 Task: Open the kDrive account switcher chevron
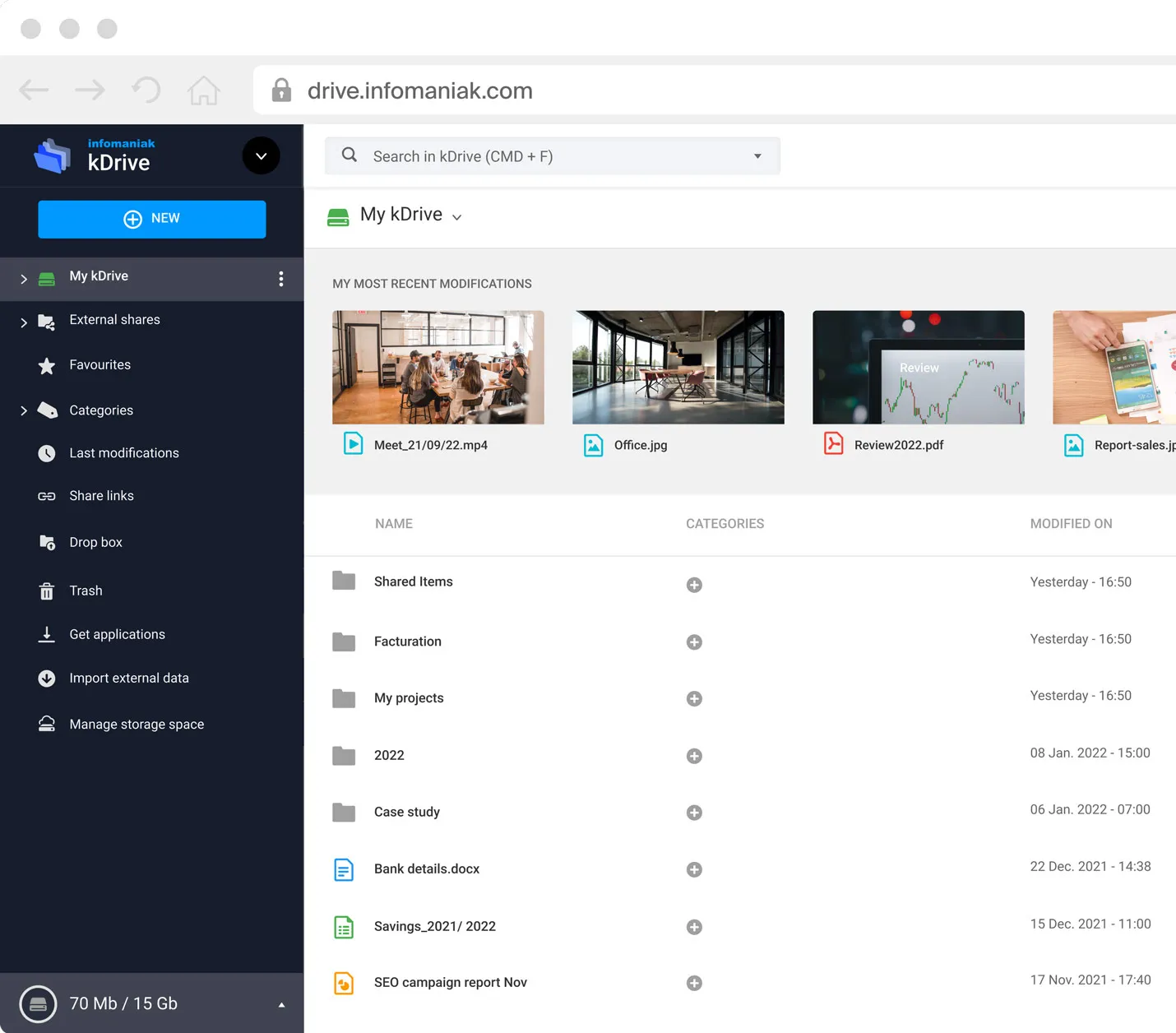click(x=261, y=155)
